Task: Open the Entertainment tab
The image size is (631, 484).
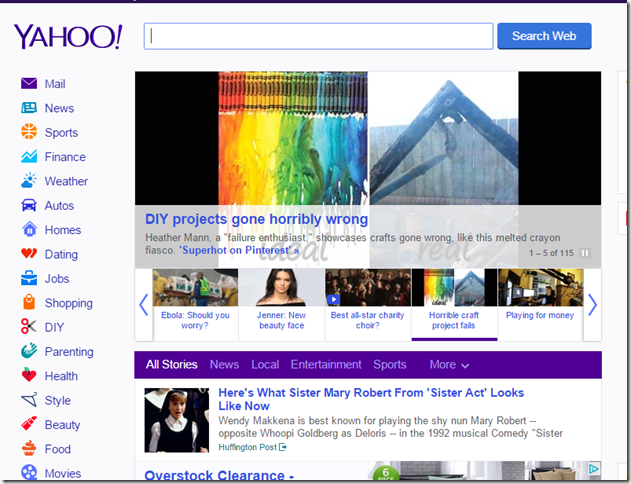Action: tap(326, 365)
